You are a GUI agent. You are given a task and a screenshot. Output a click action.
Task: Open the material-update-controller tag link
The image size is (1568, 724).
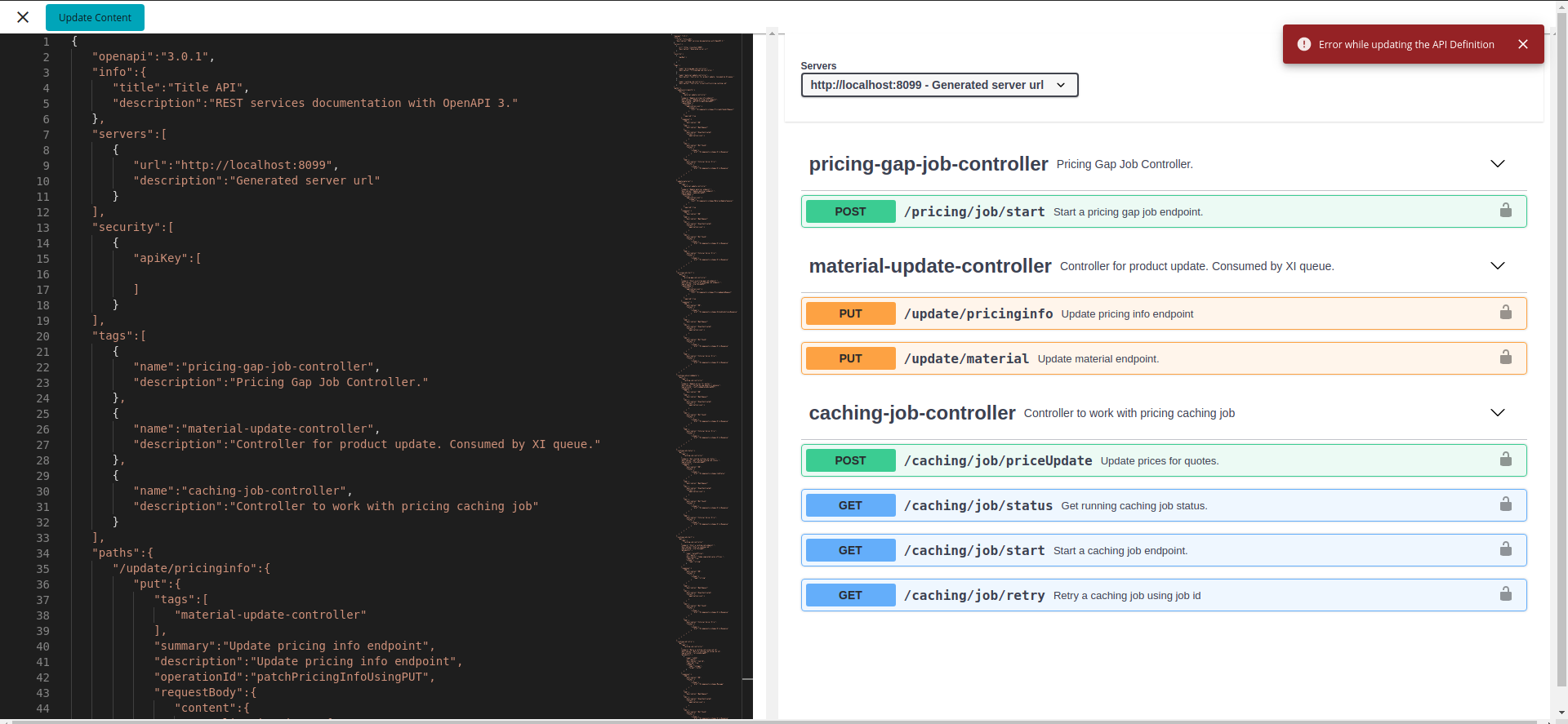point(930,266)
